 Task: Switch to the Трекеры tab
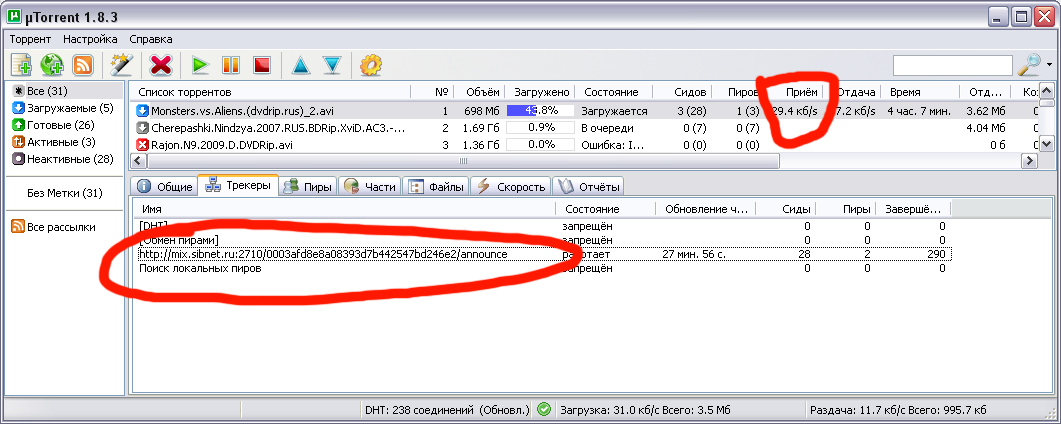click(x=238, y=185)
